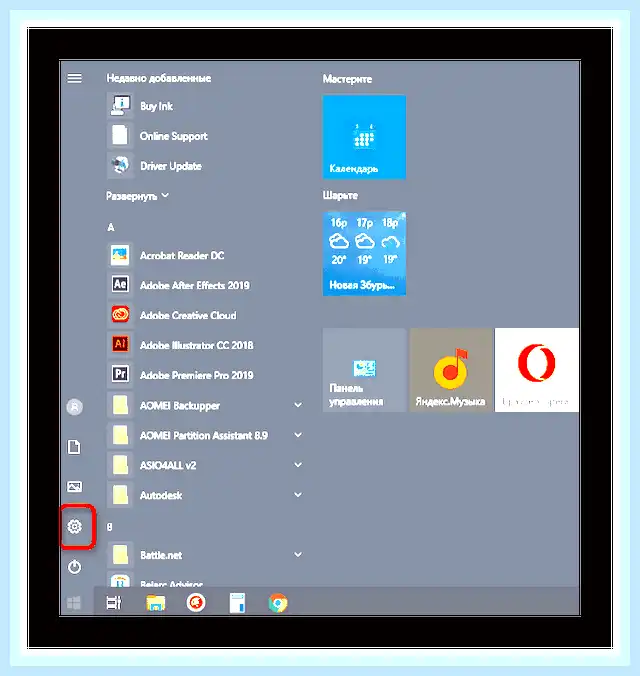
Task: Select Adobe Premiere Pro 2019 label
Action: coord(196,375)
